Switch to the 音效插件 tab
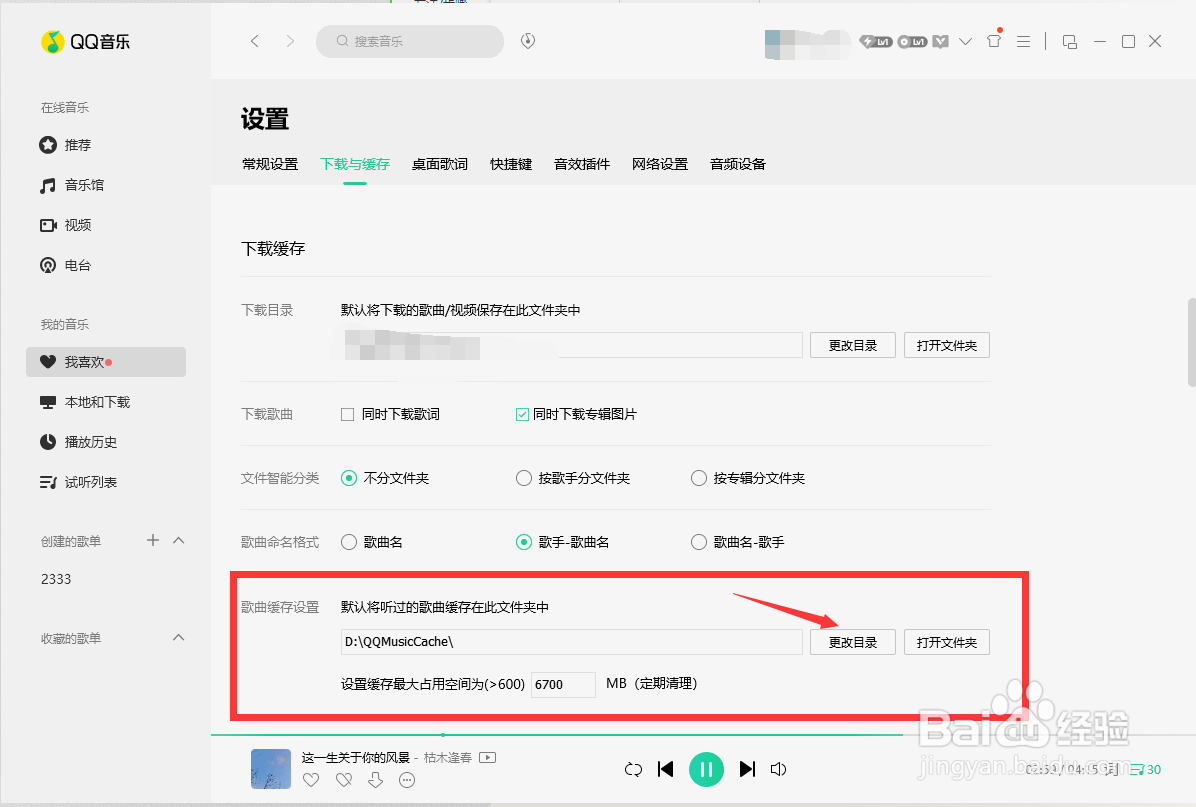 [581, 164]
